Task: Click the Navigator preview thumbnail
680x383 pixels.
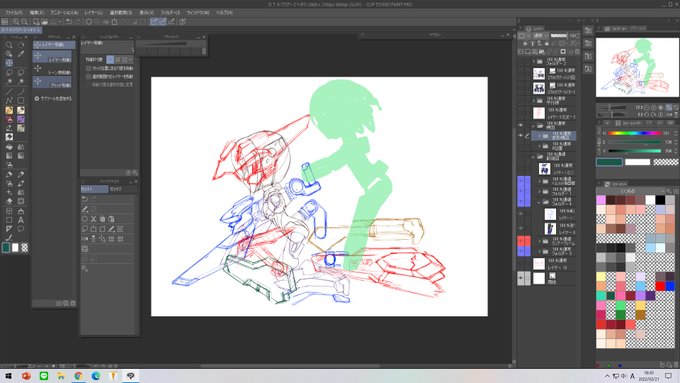Action: pyautogui.click(x=637, y=67)
